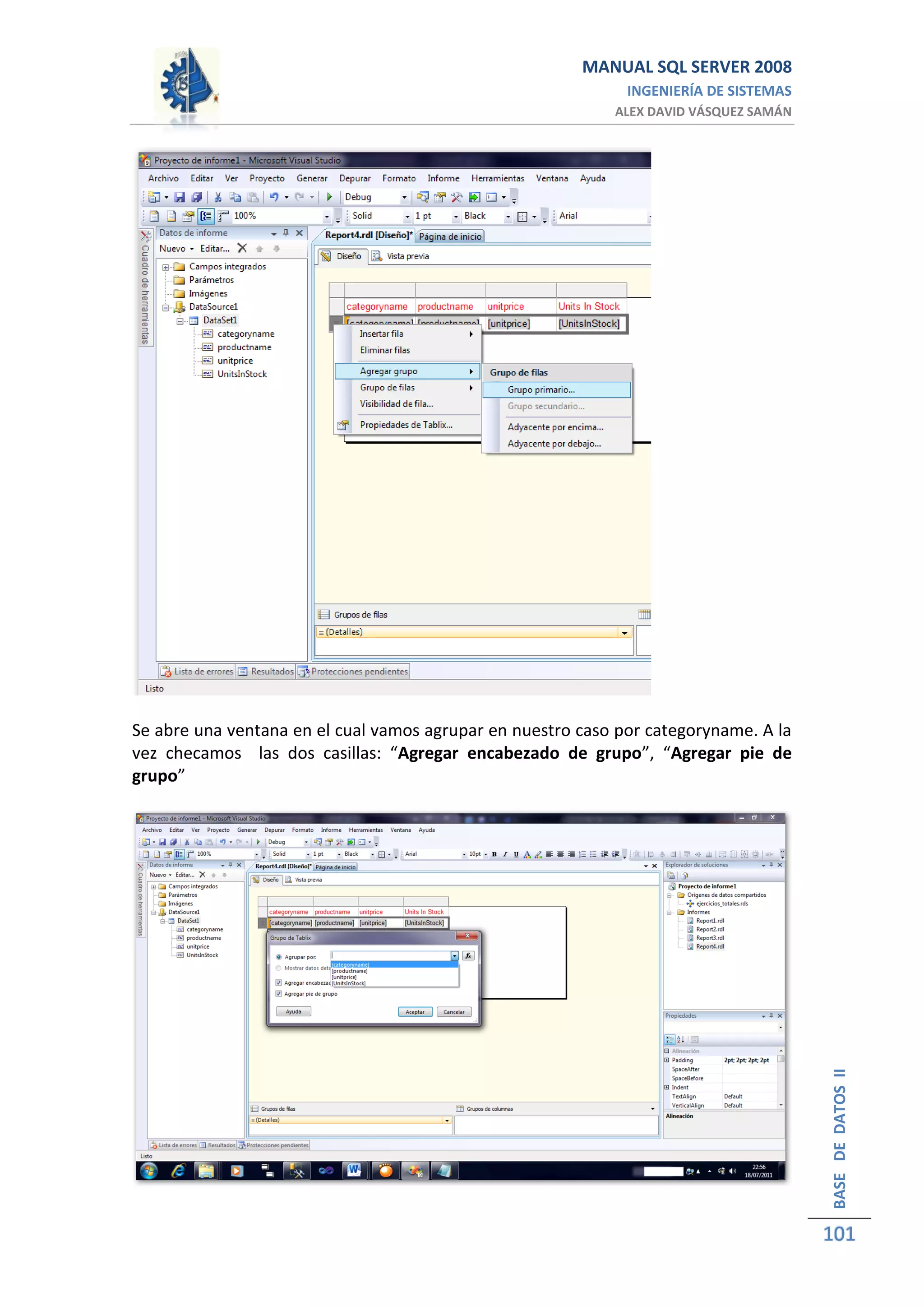The height and width of the screenshot is (1307, 924).
Task: Open Página de inicio tab in upper screenshot
Action: 450,236
